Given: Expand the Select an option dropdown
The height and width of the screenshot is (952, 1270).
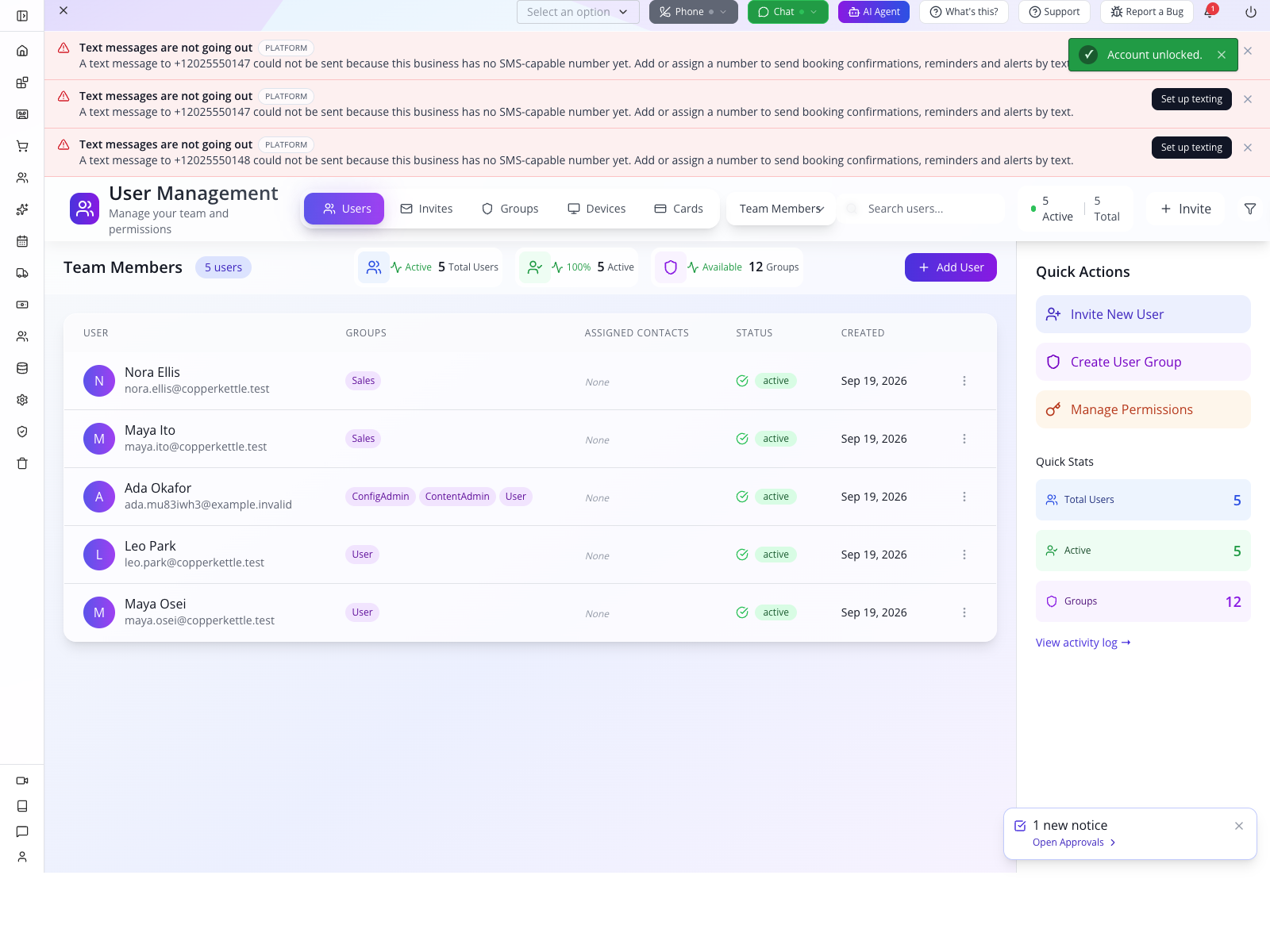Looking at the screenshot, I should pyautogui.click(x=578, y=12).
